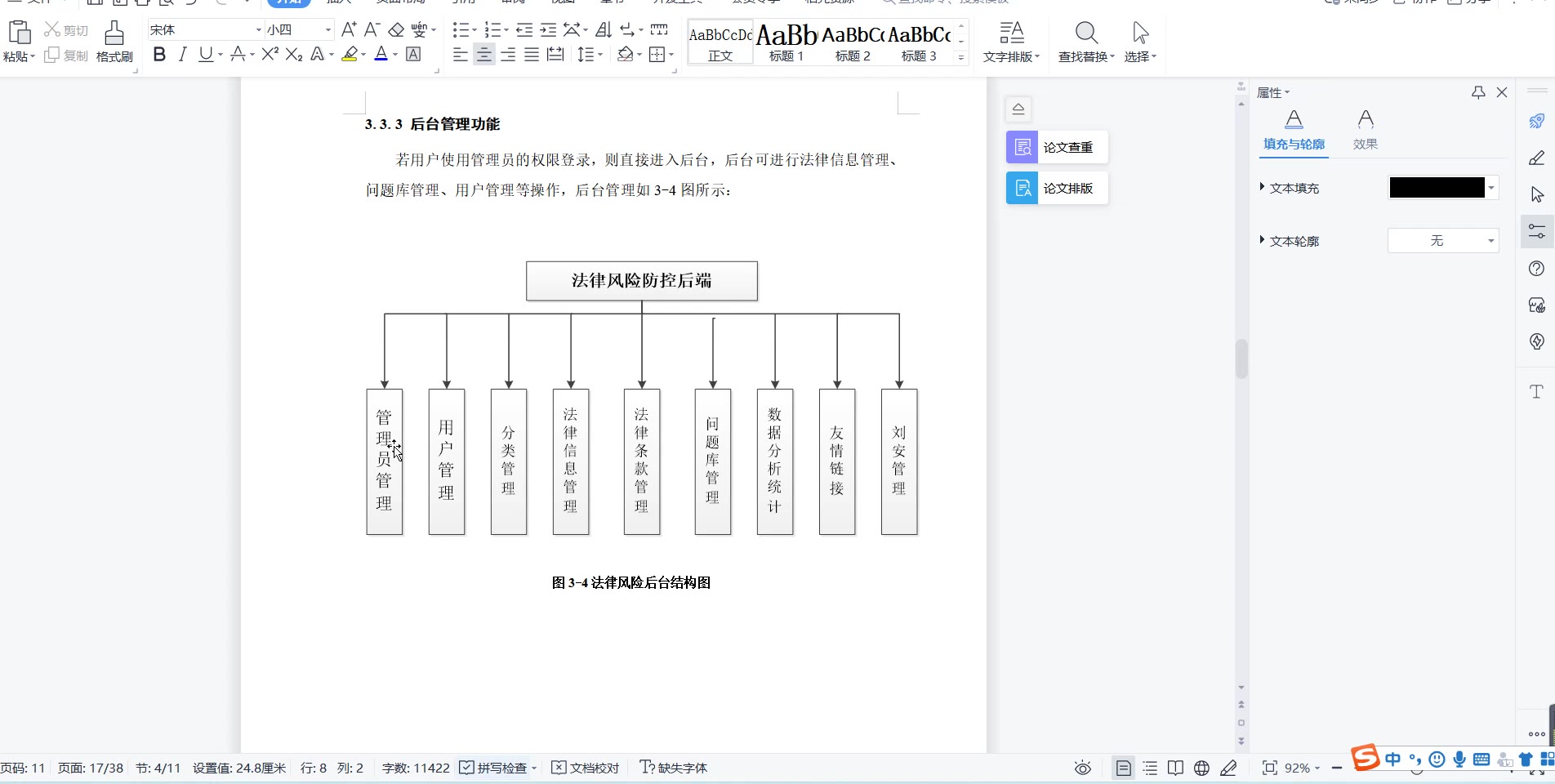Open the 文本轮廓 dropdown showing 无
The width and height of the screenshot is (1555, 784).
(x=1443, y=241)
